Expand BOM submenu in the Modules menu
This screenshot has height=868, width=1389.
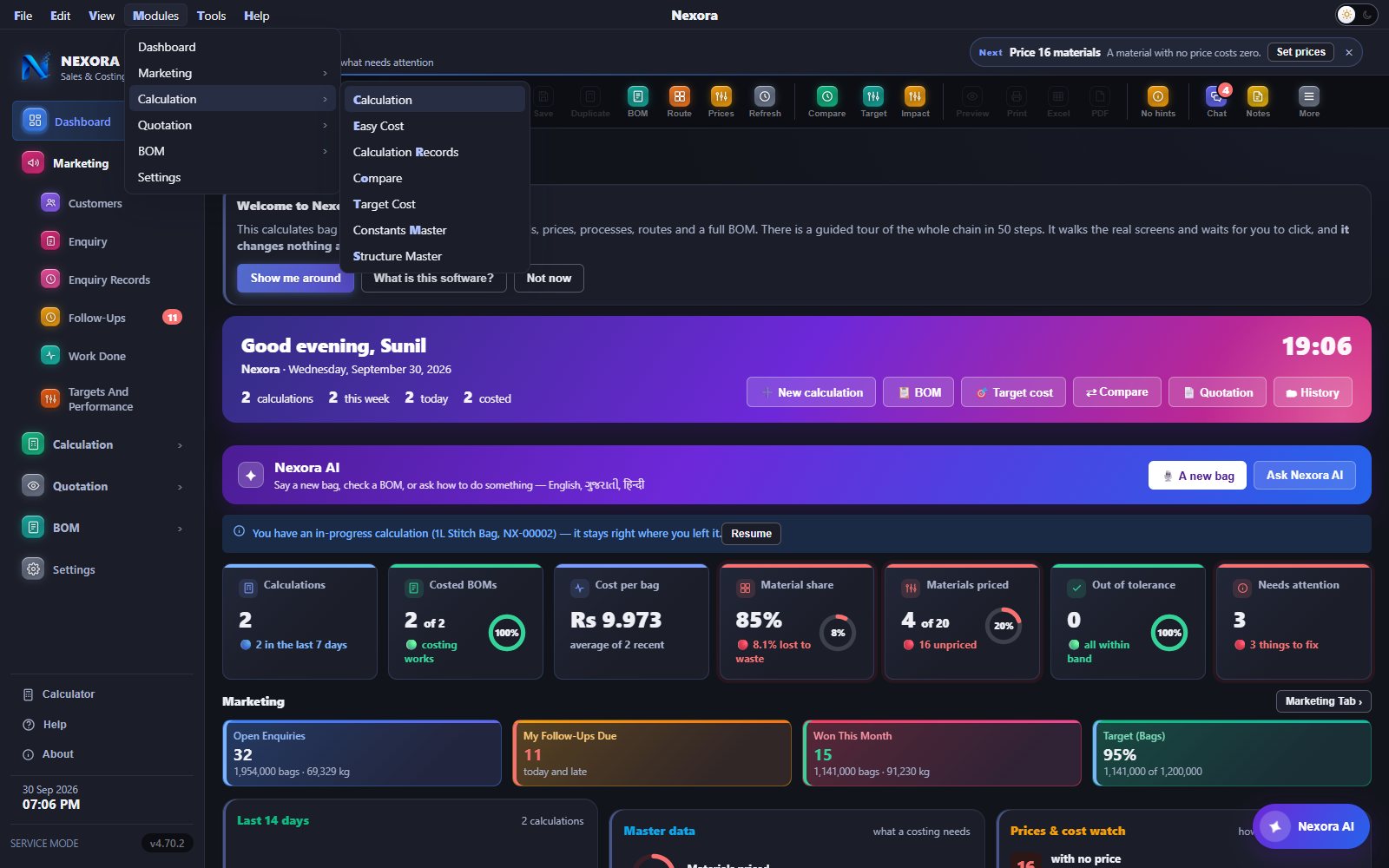[x=233, y=151]
